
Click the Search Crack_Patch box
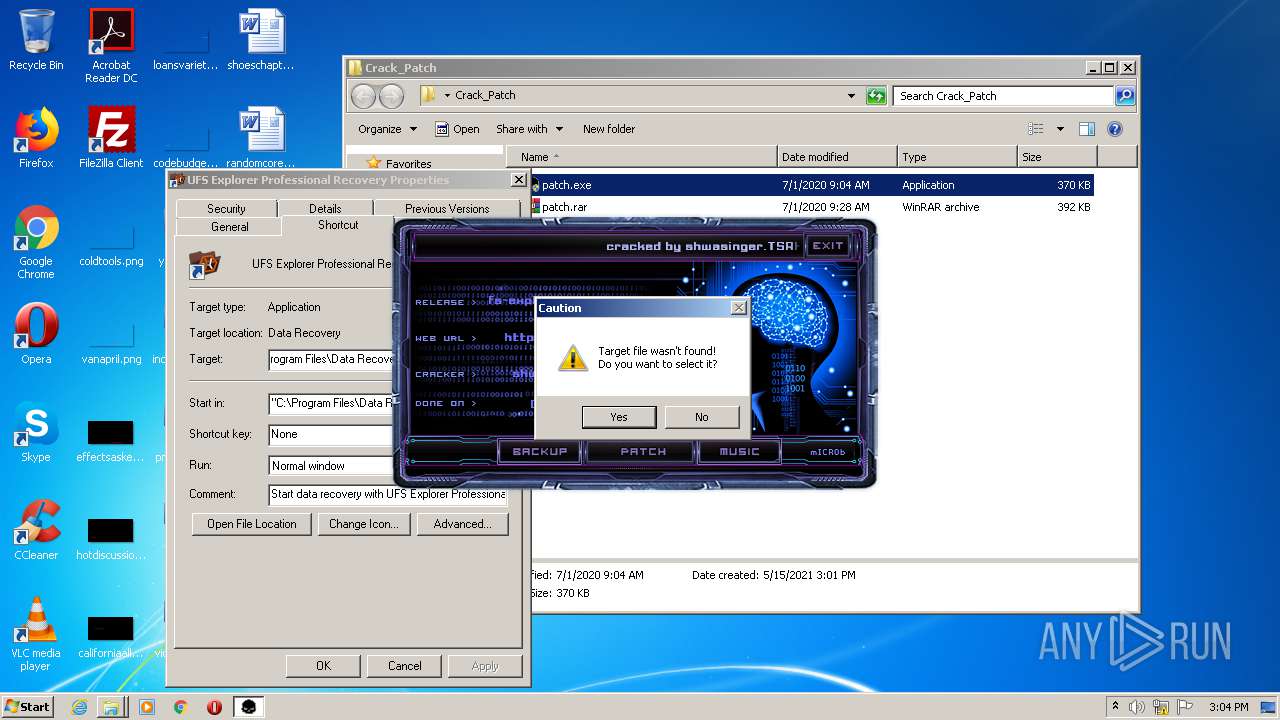pos(1003,96)
